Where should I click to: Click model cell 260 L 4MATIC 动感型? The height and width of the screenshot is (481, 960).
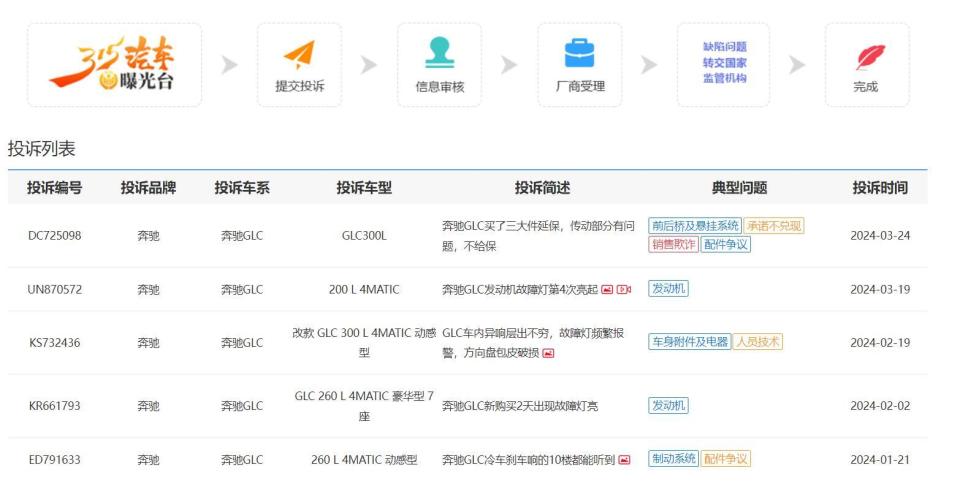click(364, 460)
